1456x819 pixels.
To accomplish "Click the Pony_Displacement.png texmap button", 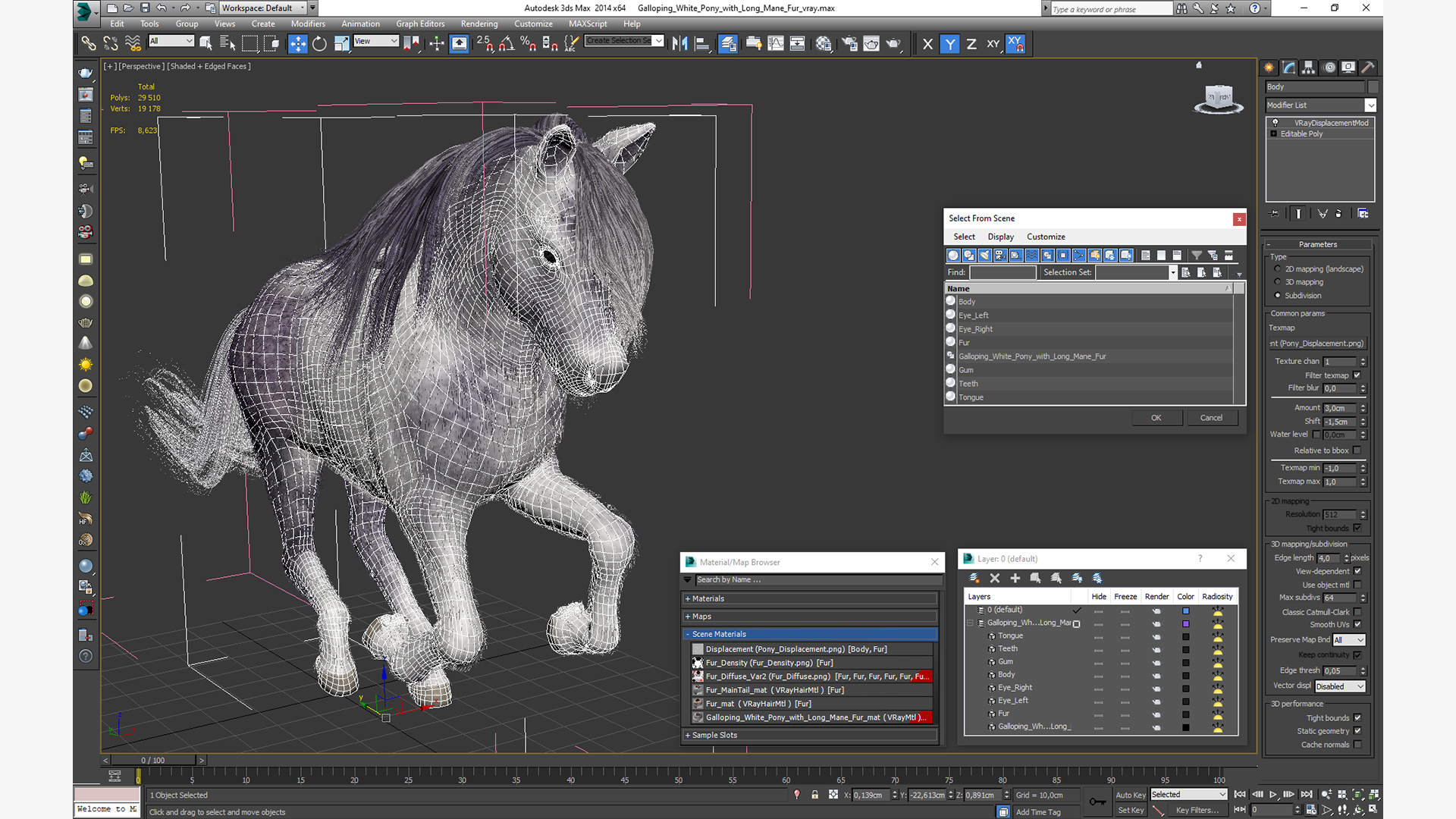I will coord(1316,344).
